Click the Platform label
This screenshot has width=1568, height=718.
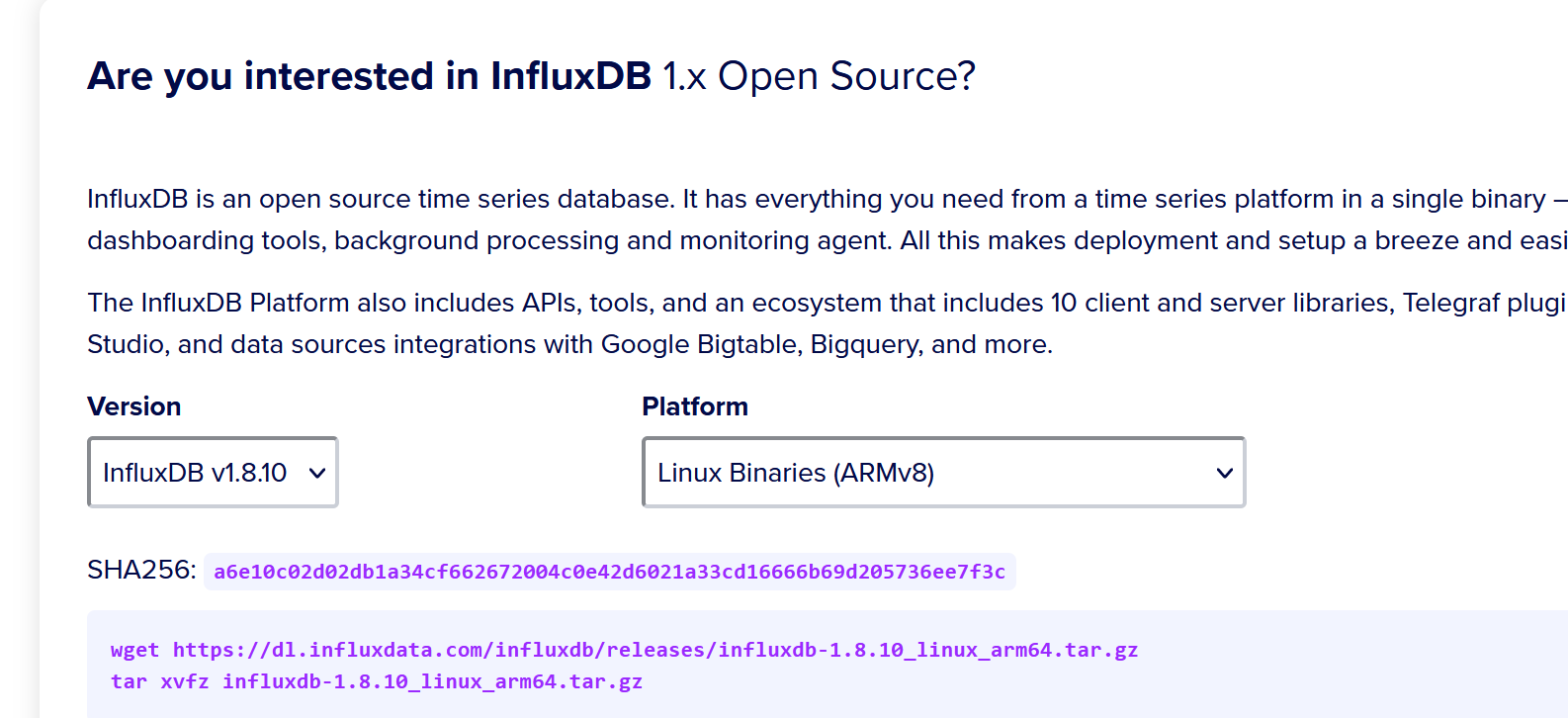click(x=695, y=406)
